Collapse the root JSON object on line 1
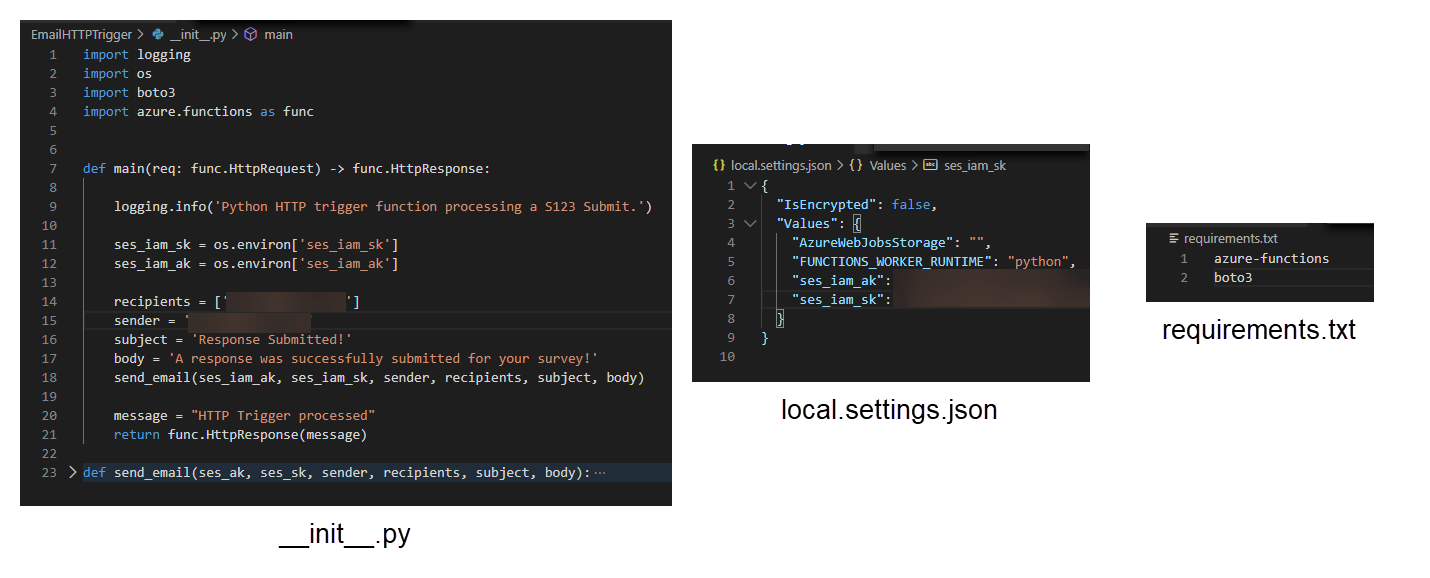The height and width of the screenshot is (578, 1430). pyautogui.click(x=750, y=186)
